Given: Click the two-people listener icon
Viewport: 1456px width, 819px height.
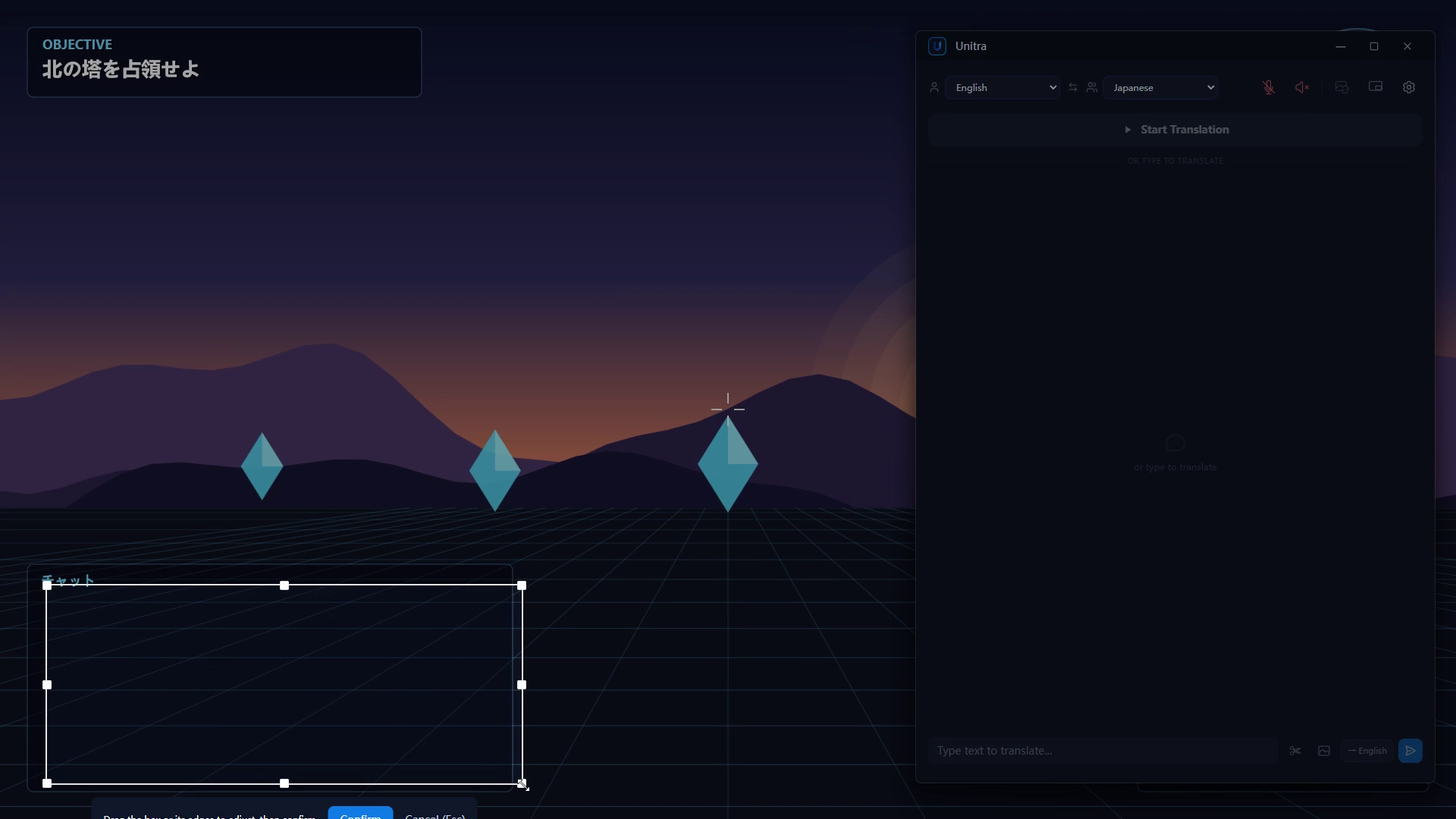Looking at the screenshot, I should 1092,88.
